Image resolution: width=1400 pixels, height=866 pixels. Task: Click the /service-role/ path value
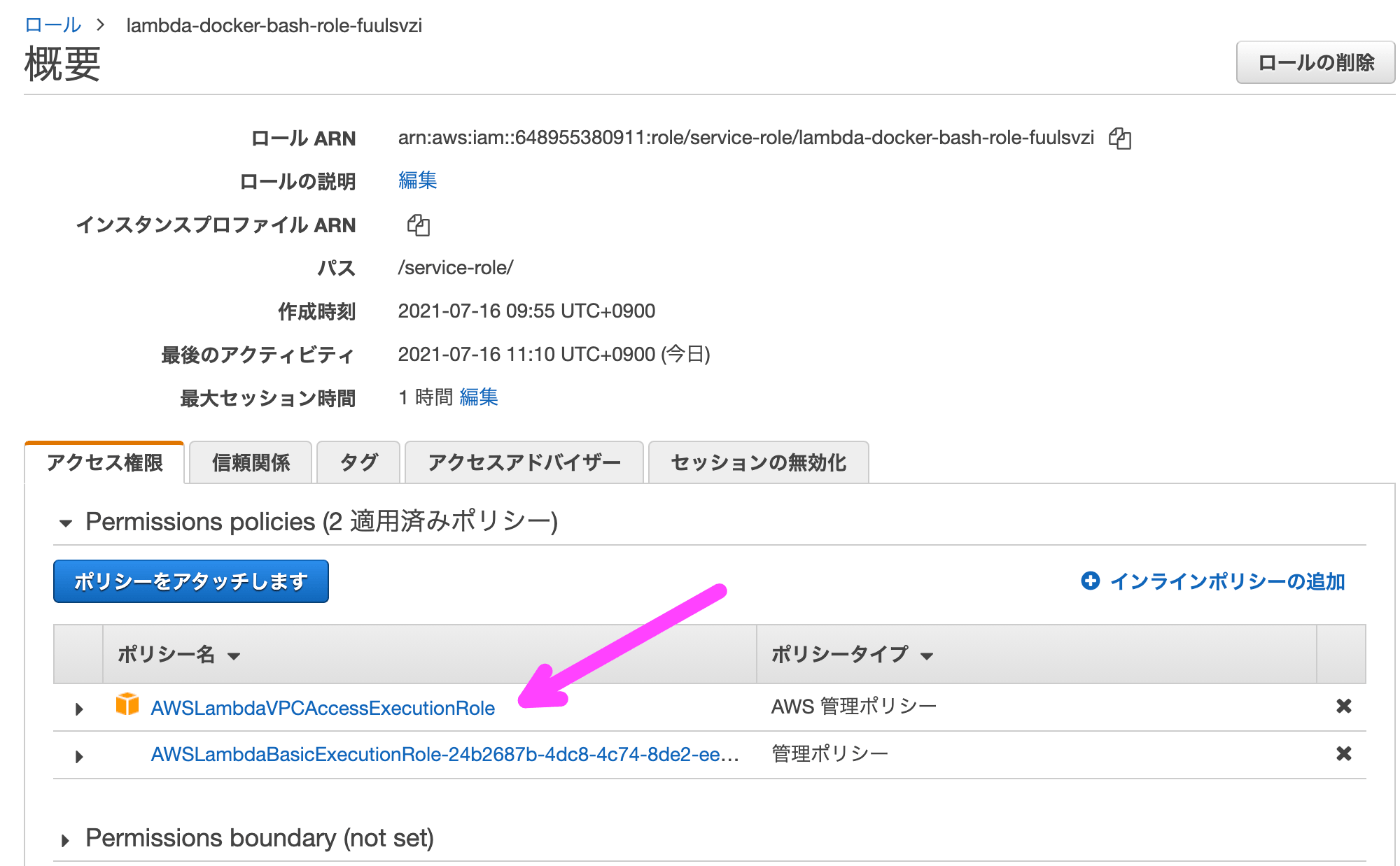456,268
